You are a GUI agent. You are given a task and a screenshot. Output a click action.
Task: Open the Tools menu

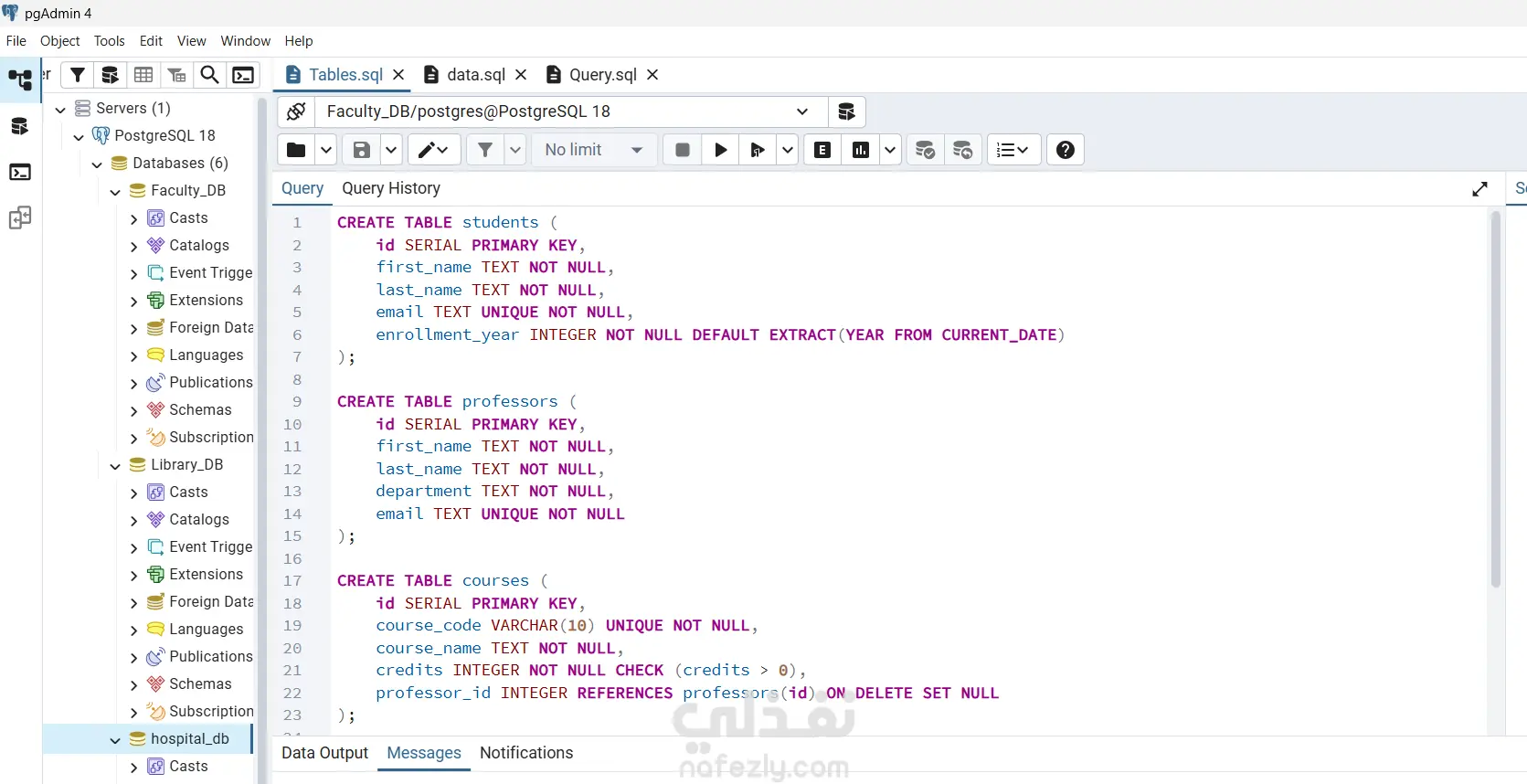tap(109, 41)
